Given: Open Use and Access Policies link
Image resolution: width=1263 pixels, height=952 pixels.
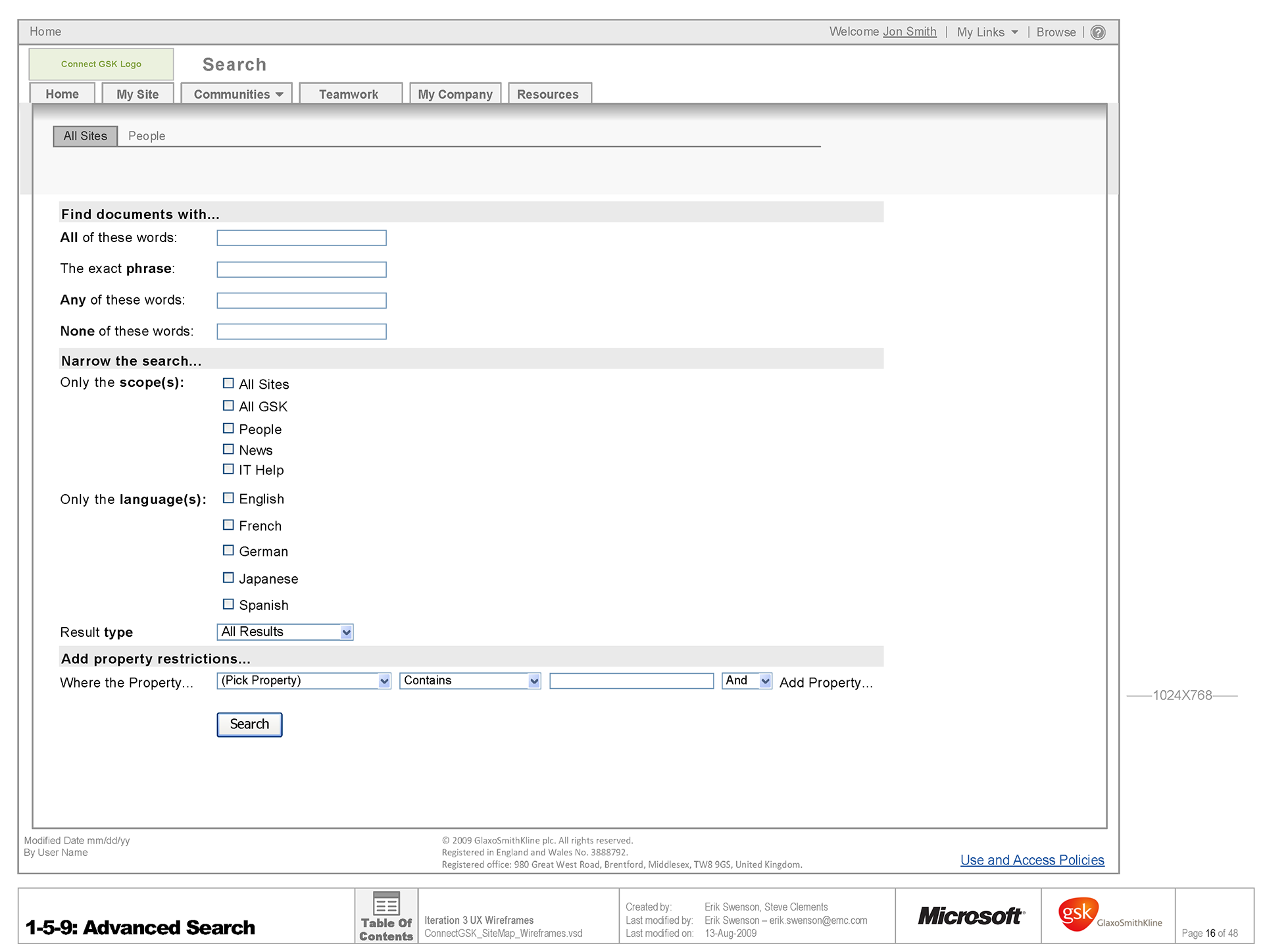Looking at the screenshot, I should (1031, 860).
